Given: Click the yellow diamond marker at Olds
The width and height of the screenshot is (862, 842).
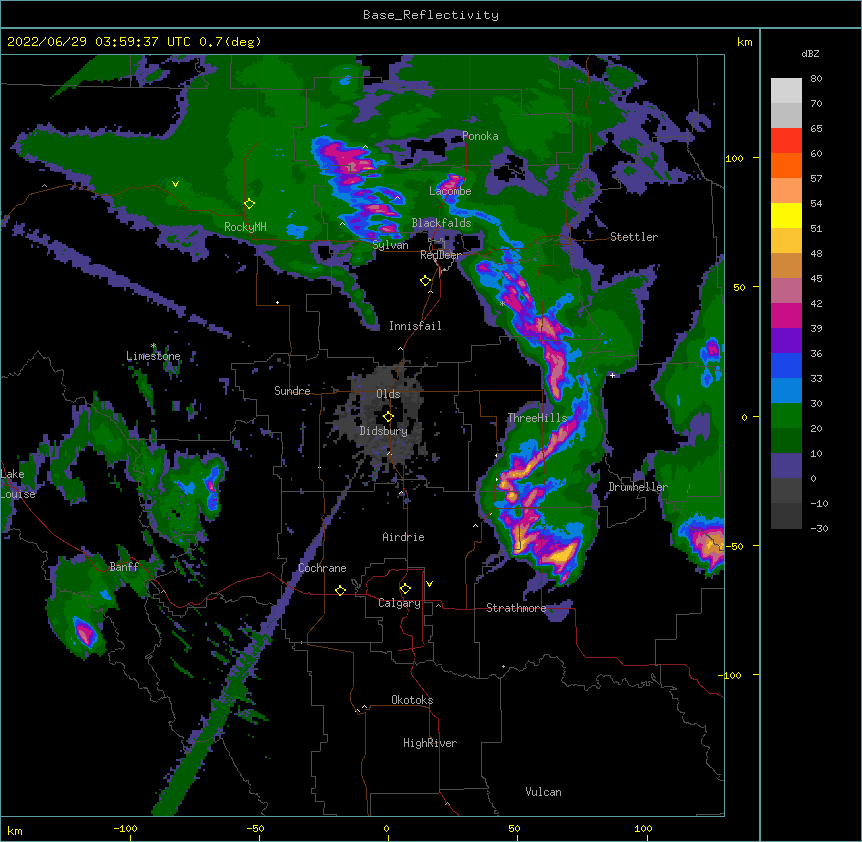Looking at the screenshot, I should click(x=388, y=417).
